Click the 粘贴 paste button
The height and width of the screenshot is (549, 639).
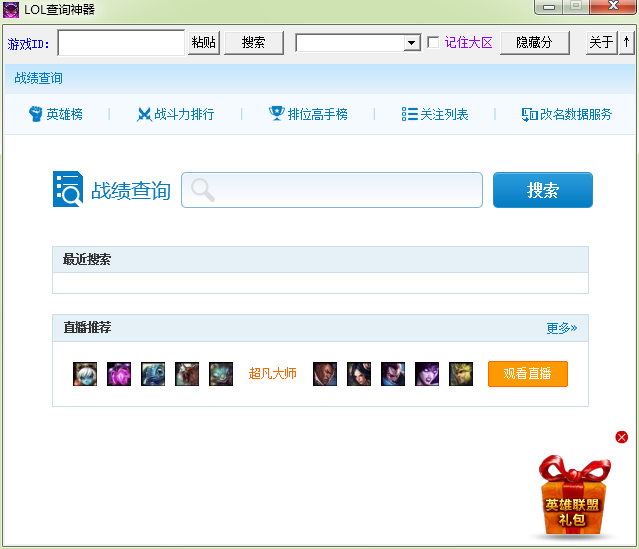tap(204, 42)
